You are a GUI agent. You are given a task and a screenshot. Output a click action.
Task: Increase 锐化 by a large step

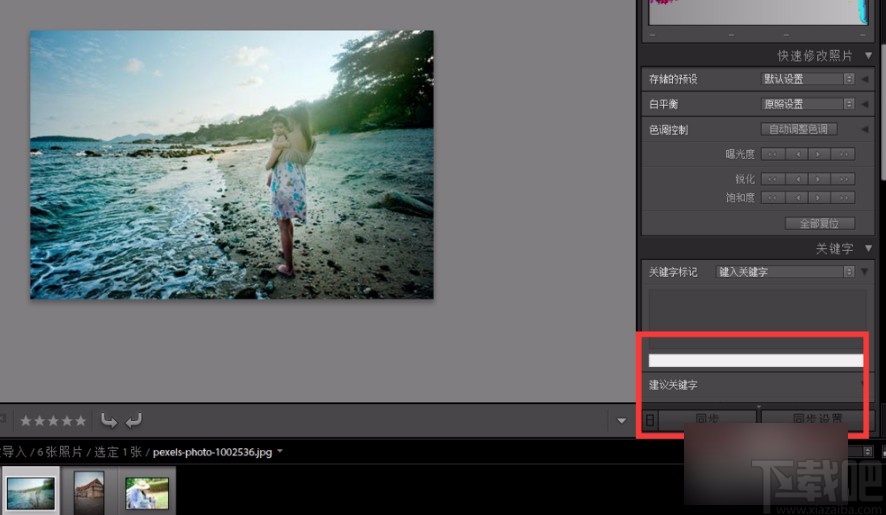843,179
